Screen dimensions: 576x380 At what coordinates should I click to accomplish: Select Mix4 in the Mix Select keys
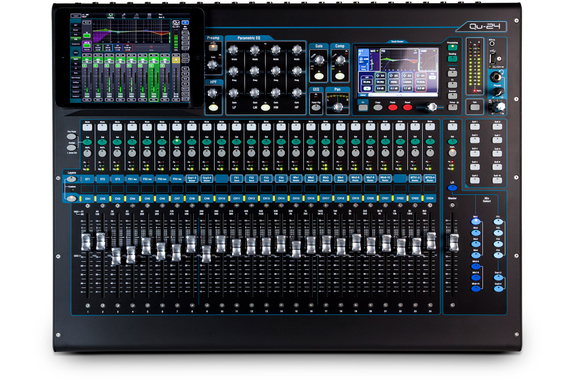point(476,255)
